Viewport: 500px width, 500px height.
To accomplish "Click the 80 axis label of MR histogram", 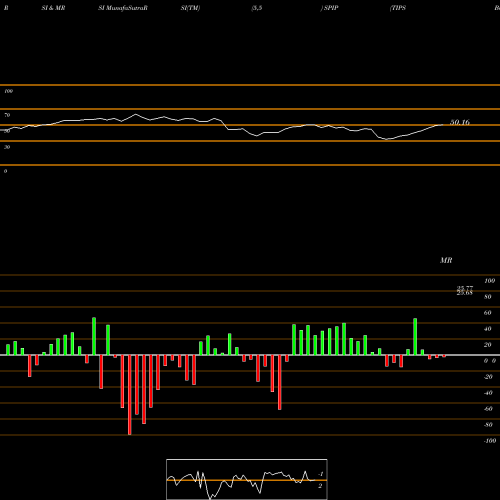I will click(487, 297).
